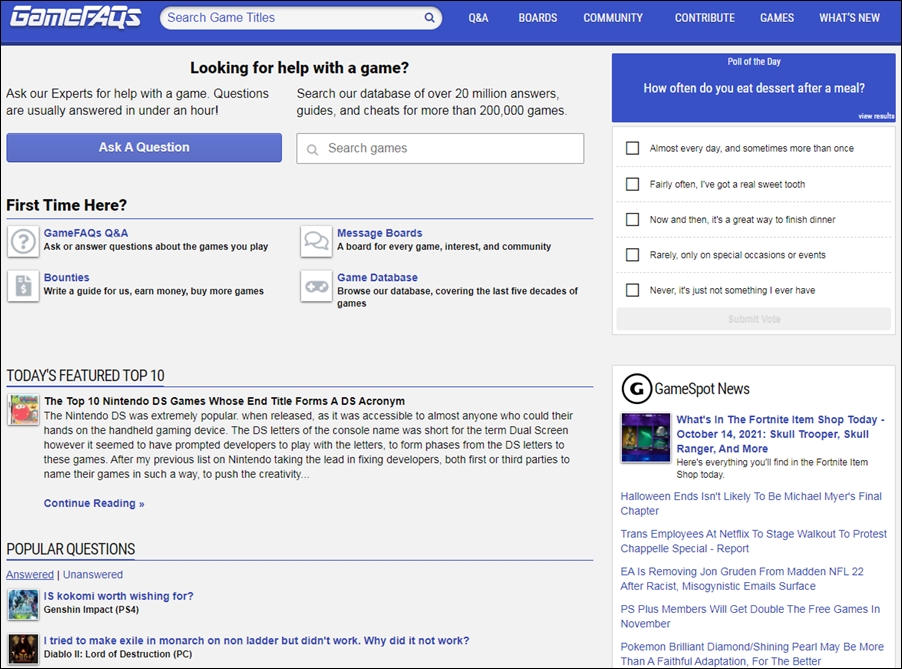Check 'Fairly often, I've got a real sweet tooth'
Viewport: 902px width, 669px height.
[632, 184]
